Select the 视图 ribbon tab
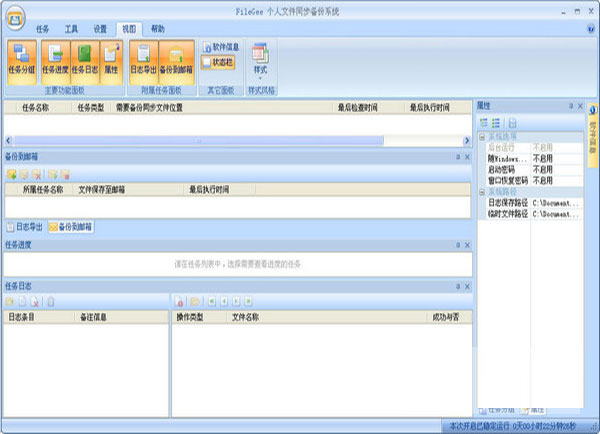Viewport: 600px width, 434px height. [129, 29]
